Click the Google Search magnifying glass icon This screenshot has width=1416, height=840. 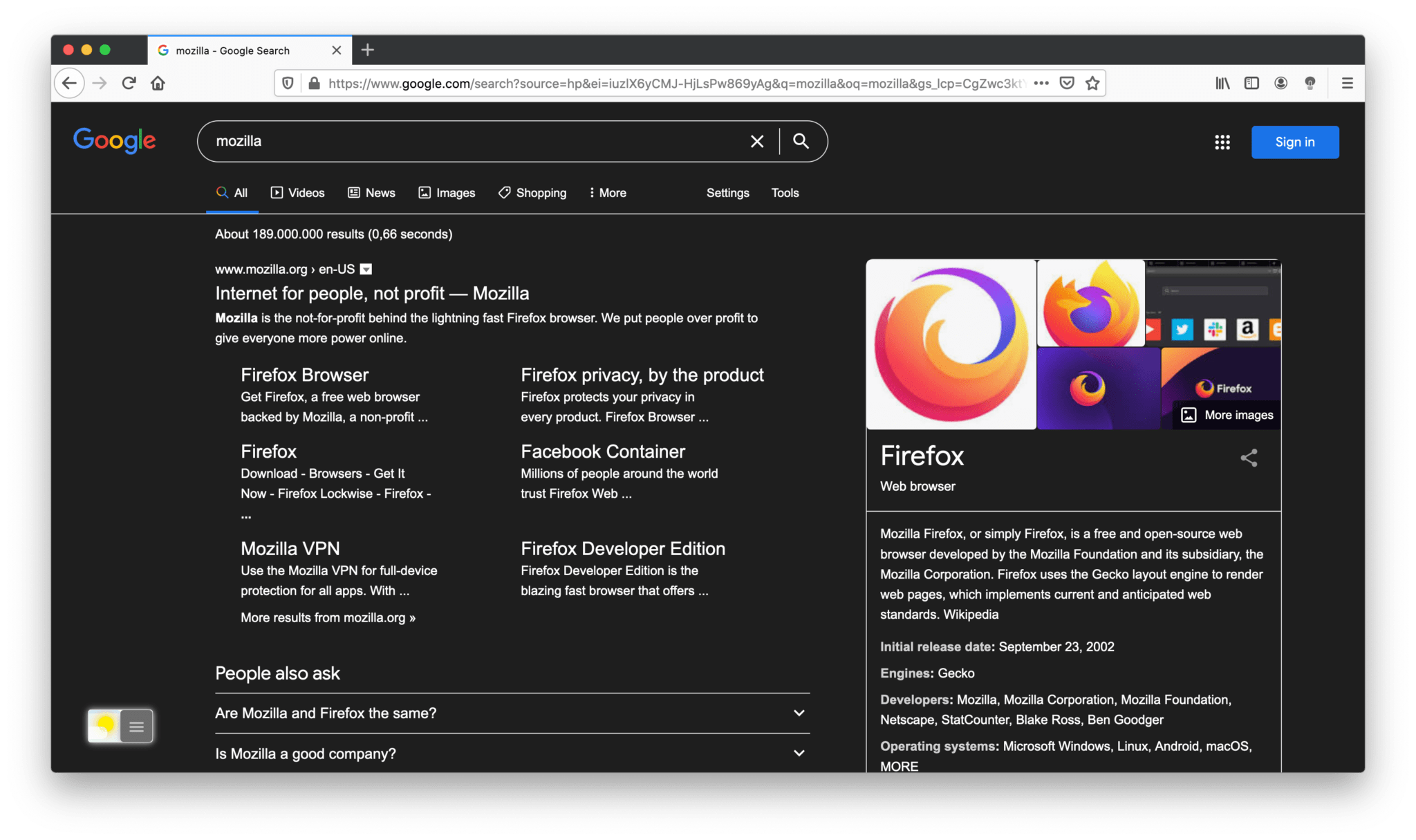pyautogui.click(x=801, y=140)
